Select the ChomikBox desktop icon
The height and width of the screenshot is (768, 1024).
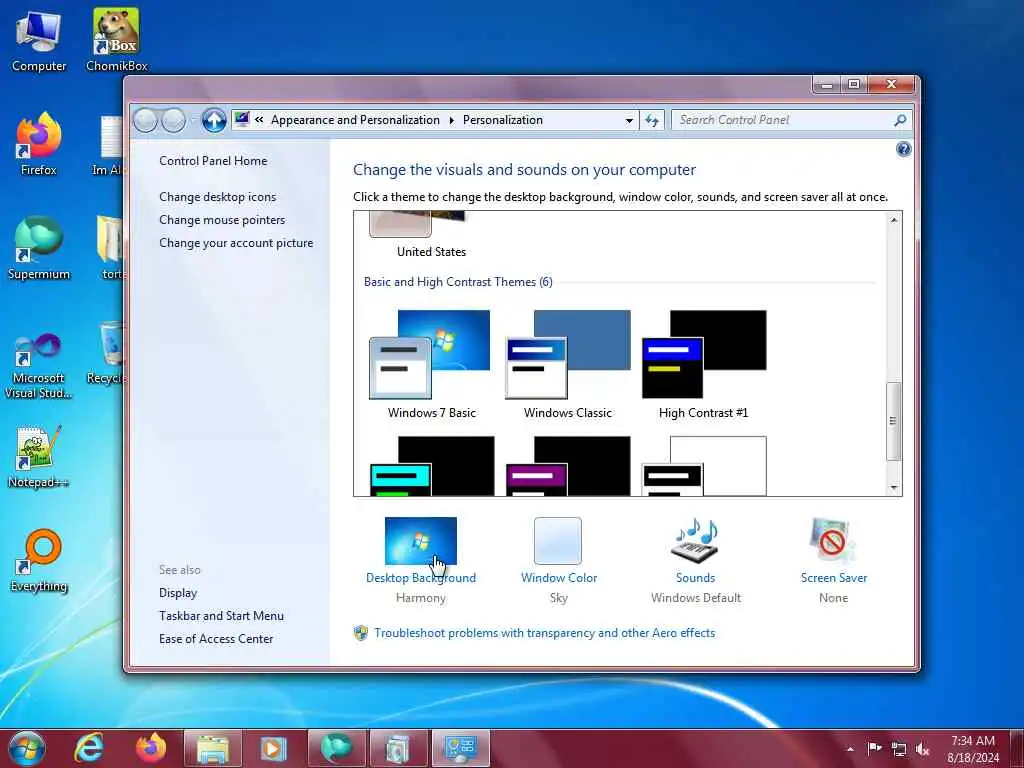pyautogui.click(x=116, y=40)
